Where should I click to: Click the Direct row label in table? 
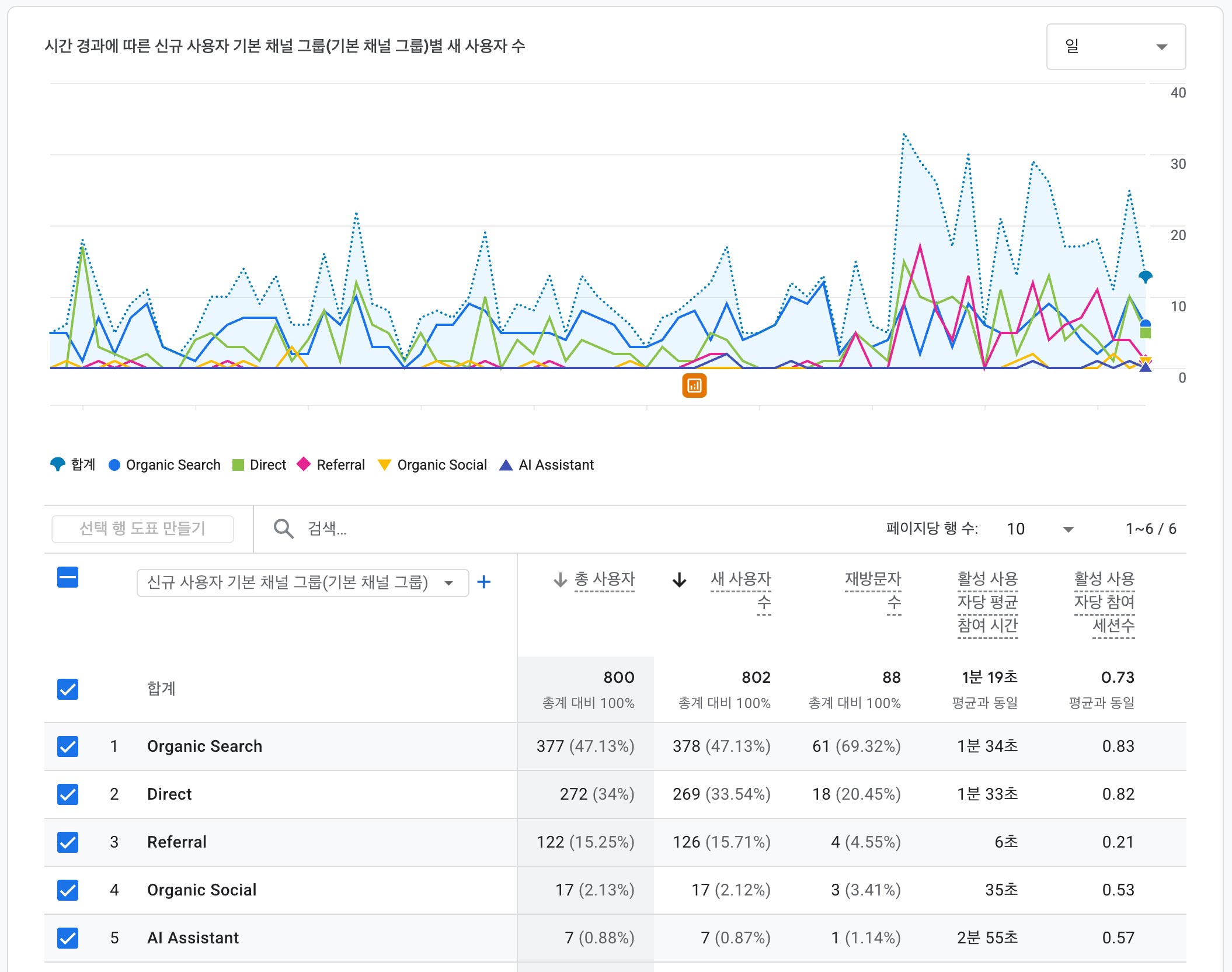tap(169, 794)
